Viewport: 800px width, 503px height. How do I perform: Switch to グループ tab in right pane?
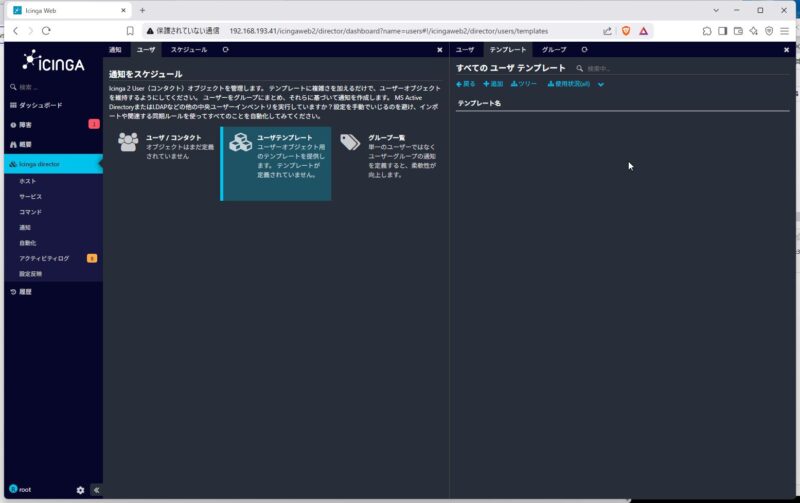554,49
